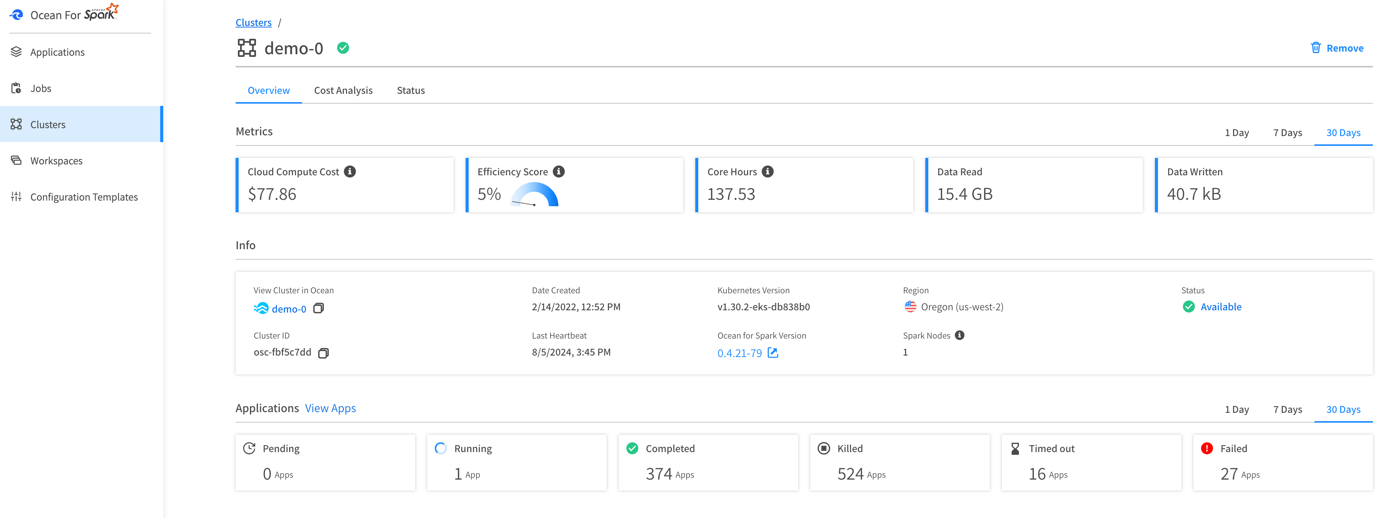Click the Running spinner icon

[x=441, y=448]
